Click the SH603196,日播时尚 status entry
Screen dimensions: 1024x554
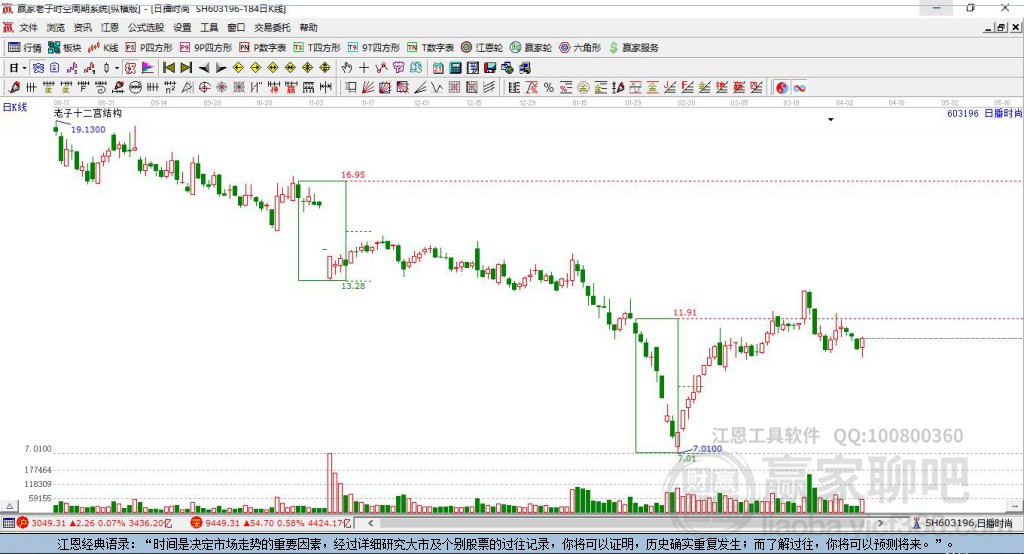click(x=963, y=523)
